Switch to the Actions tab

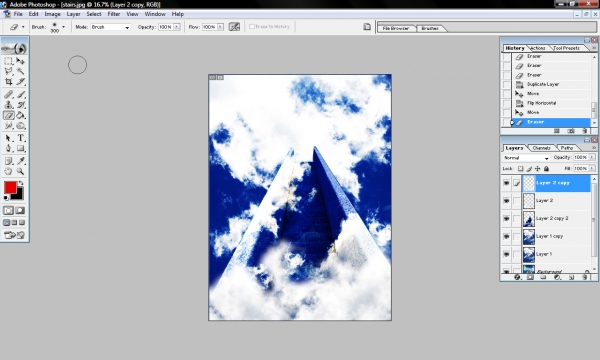pos(538,48)
